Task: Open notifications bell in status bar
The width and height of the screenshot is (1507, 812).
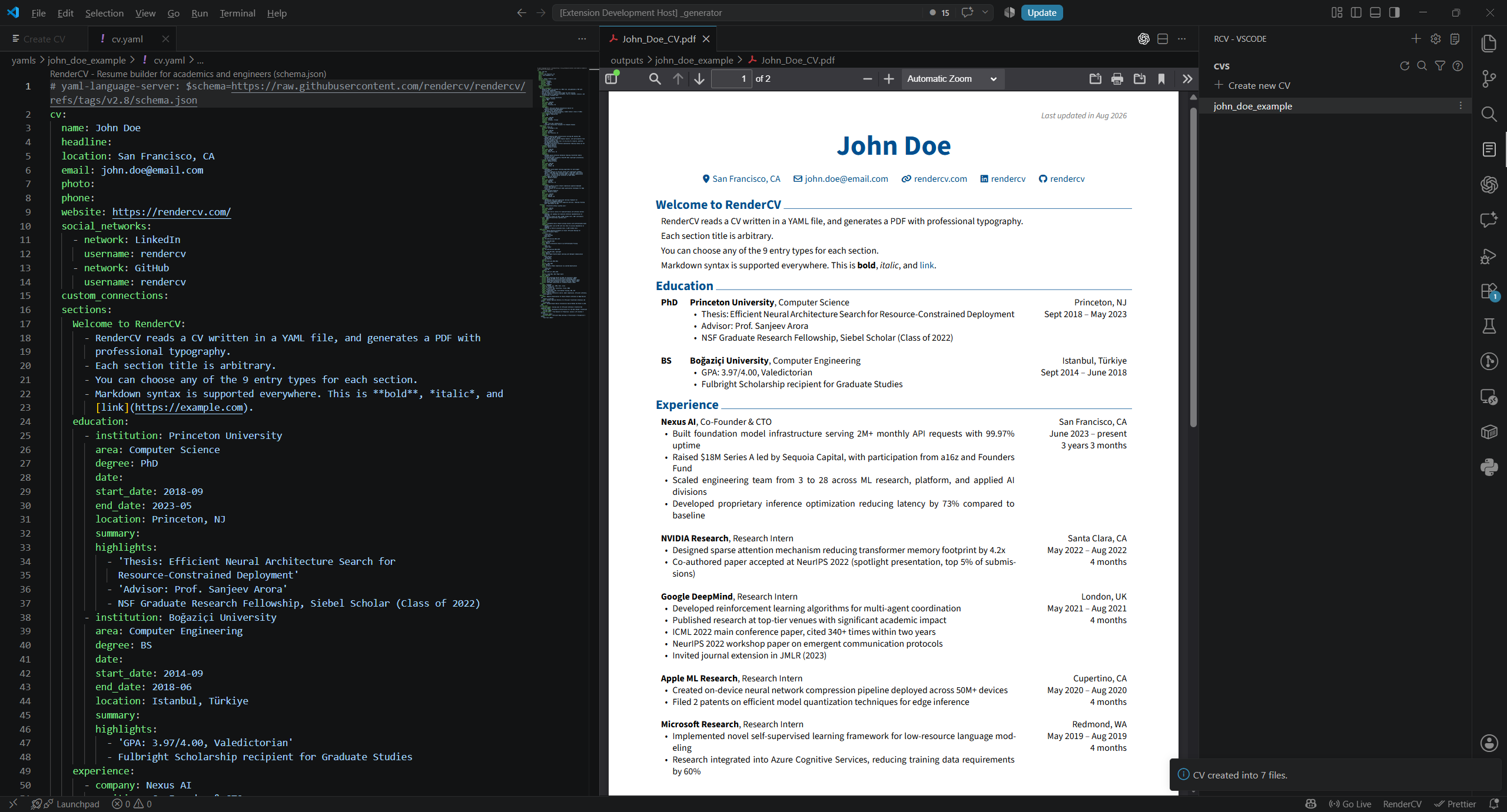Action: point(1493,804)
